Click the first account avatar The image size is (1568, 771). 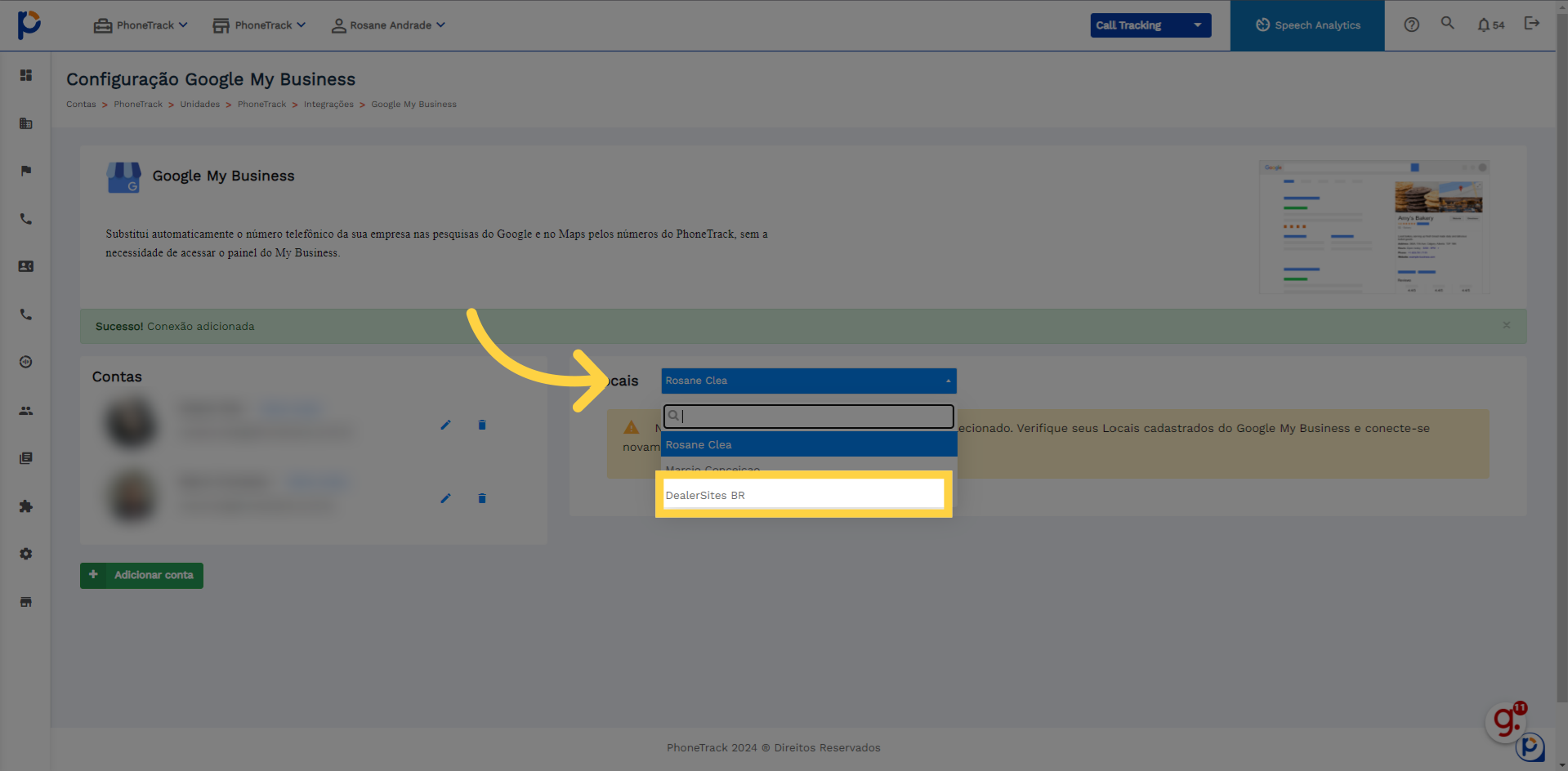[x=131, y=422]
